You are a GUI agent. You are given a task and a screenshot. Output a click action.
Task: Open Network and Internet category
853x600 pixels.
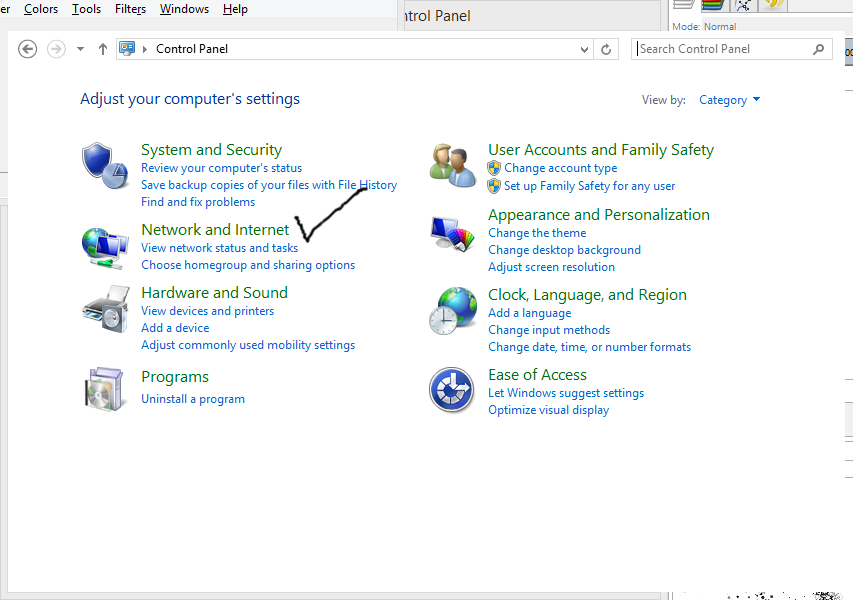[215, 230]
